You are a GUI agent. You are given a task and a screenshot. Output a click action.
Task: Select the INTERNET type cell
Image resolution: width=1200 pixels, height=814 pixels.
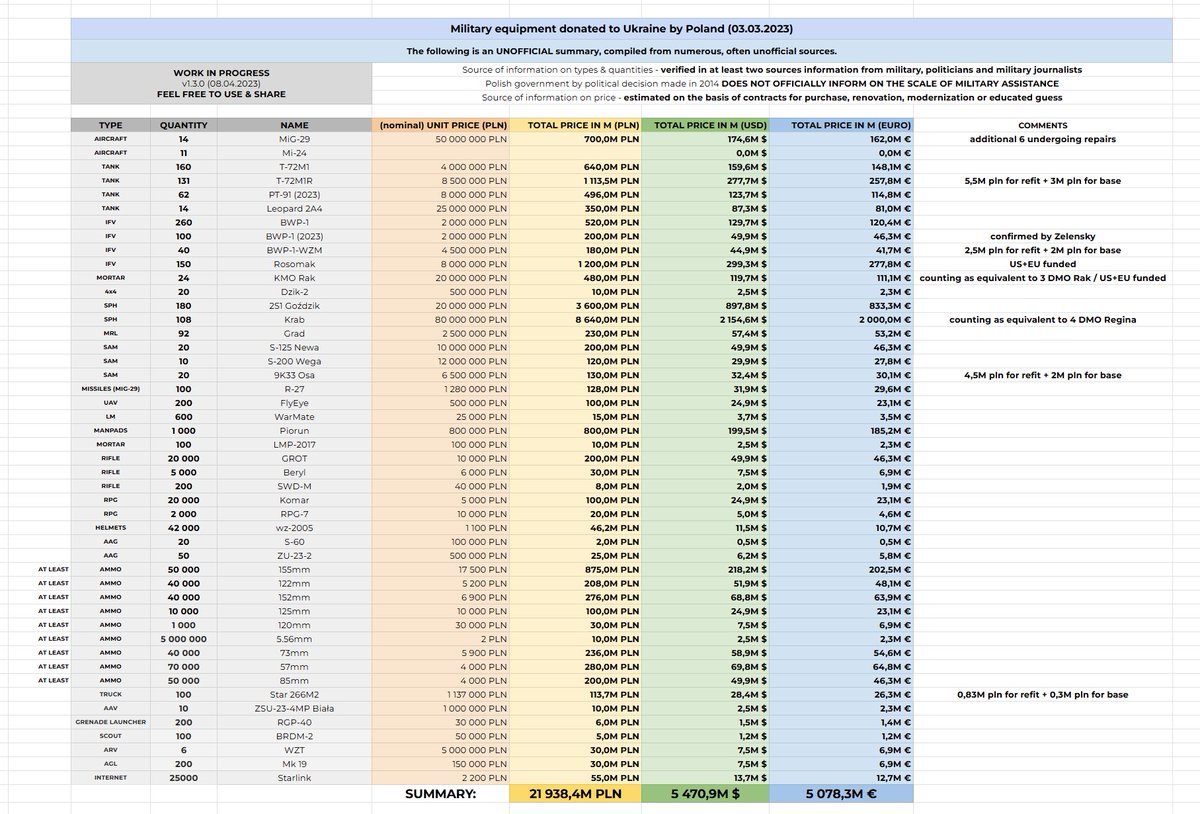pos(110,777)
